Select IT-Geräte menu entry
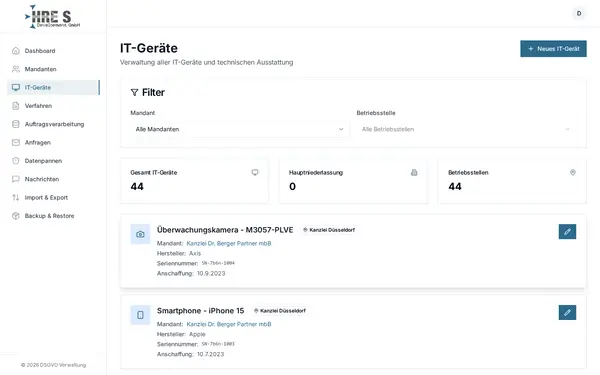 click(x=53, y=87)
